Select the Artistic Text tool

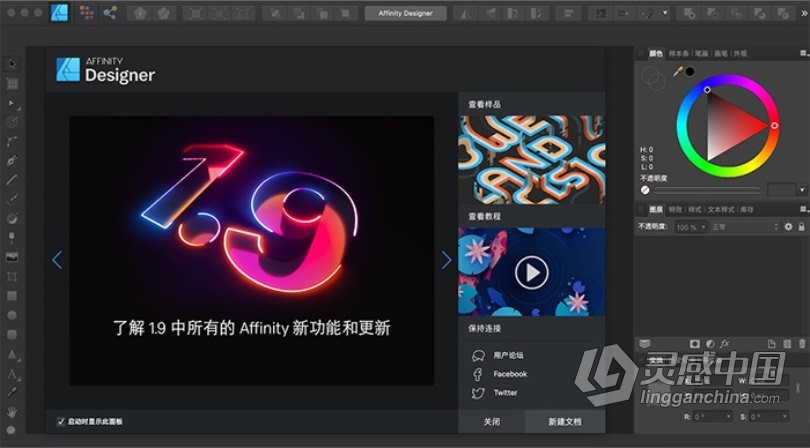coord(12,374)
